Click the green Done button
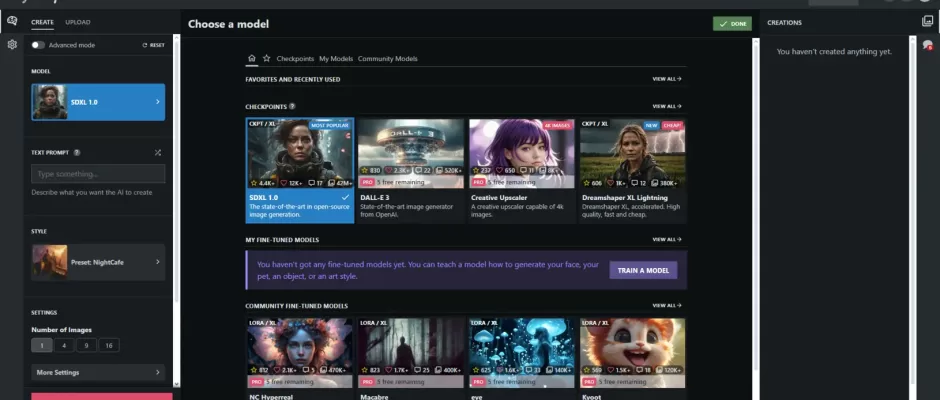The image size is (940, 400). coord(732,23)
